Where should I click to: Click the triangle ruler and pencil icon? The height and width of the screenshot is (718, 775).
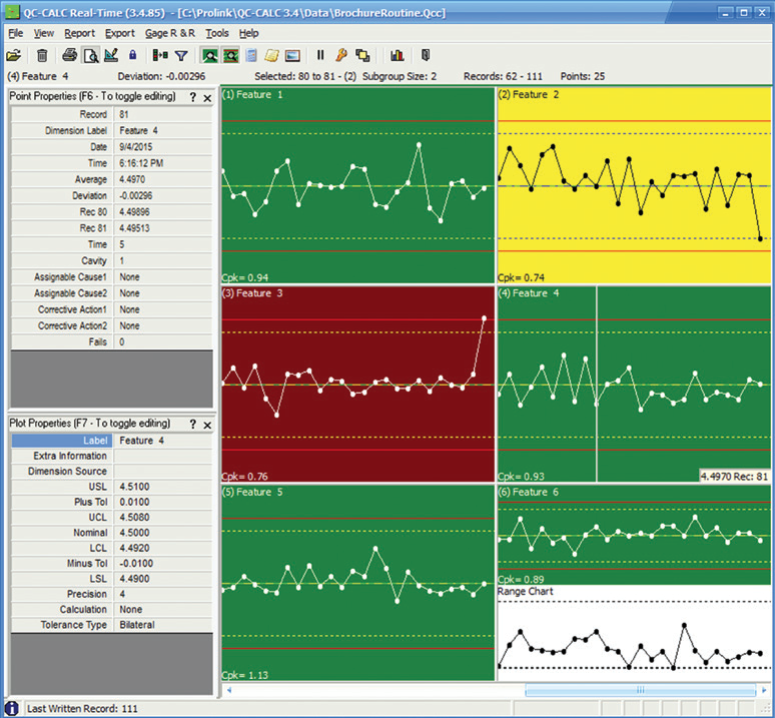click(x=111, y=55)
